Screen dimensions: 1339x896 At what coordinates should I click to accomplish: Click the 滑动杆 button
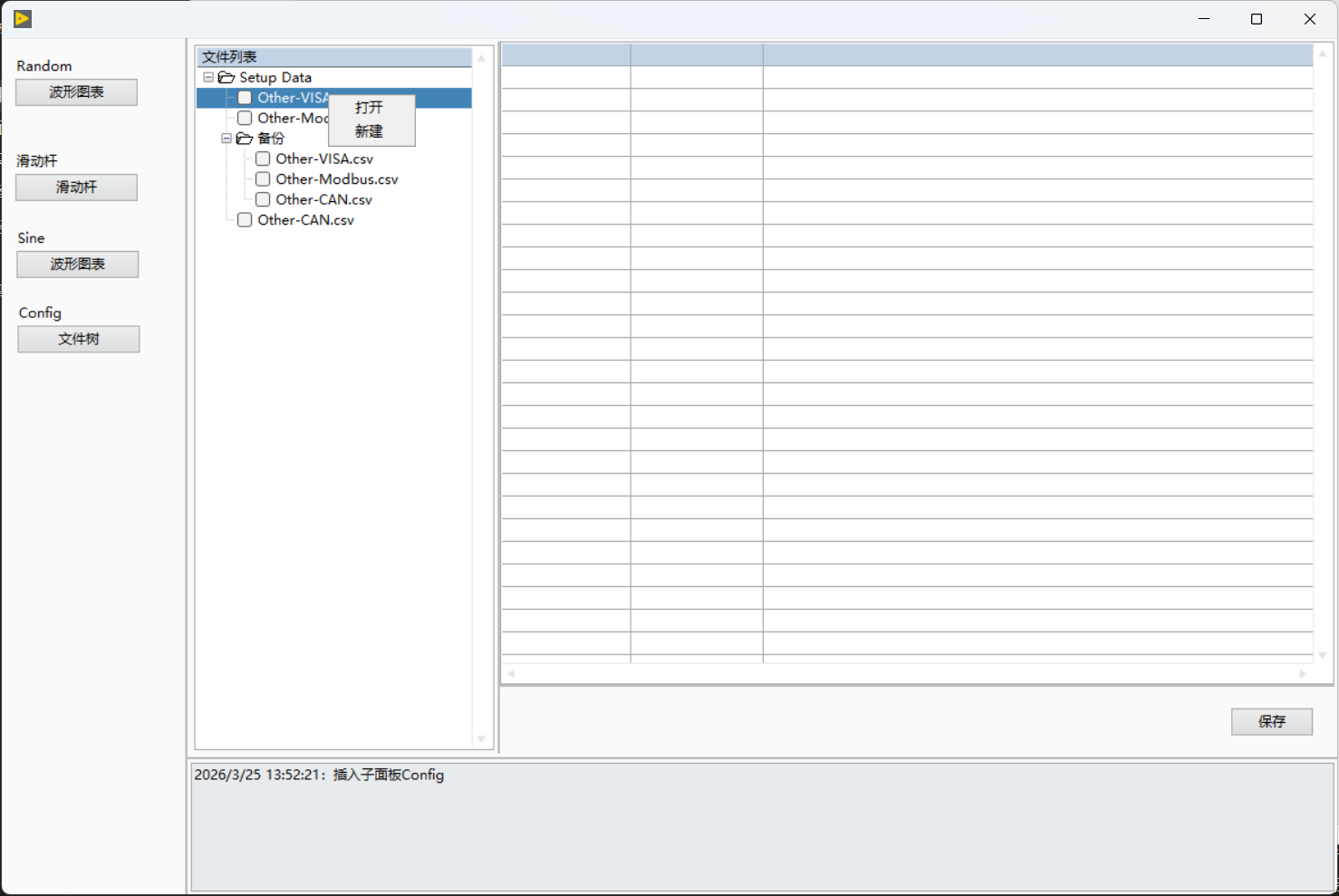click(x=77, y=188)
